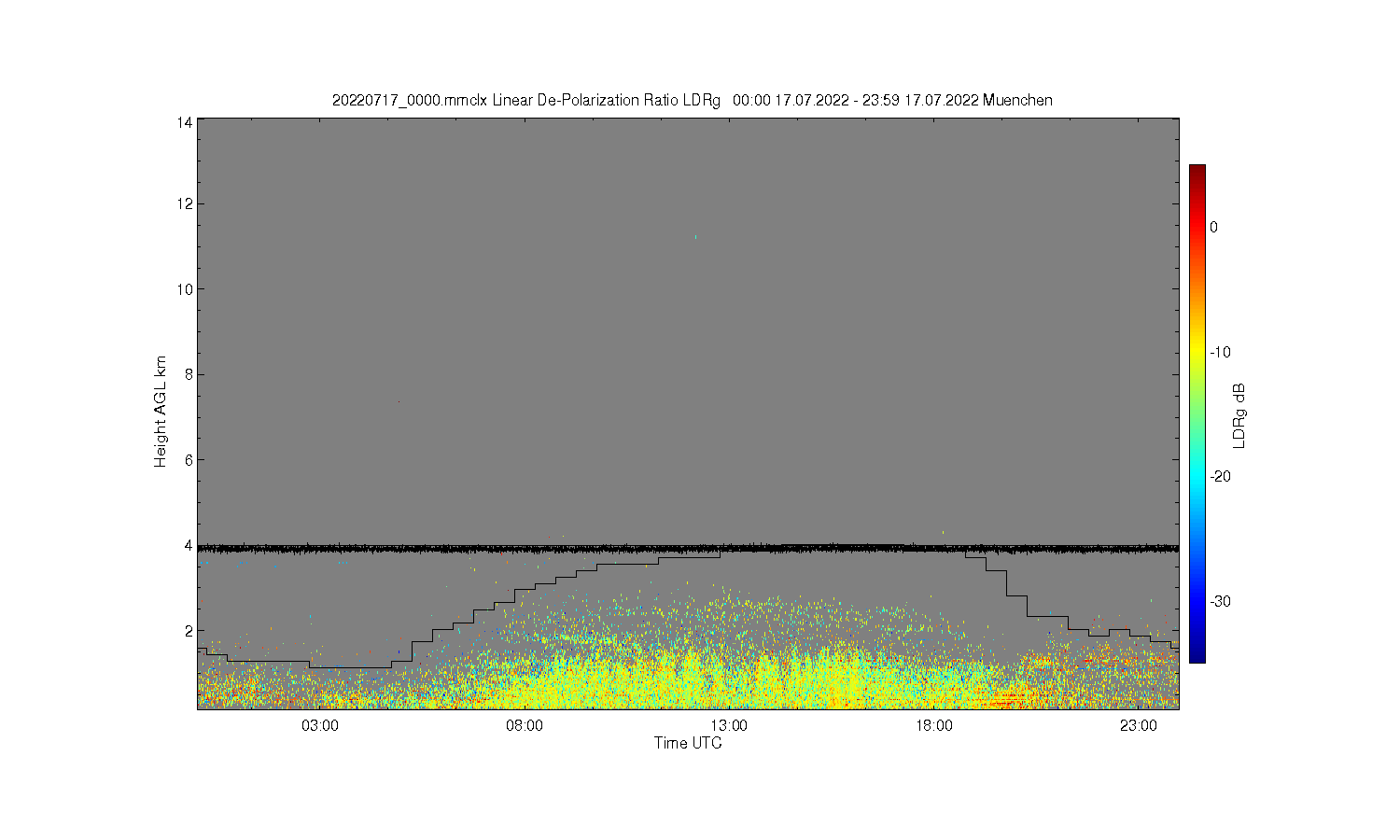Click the 2 height tick label

tap(189, 631)
